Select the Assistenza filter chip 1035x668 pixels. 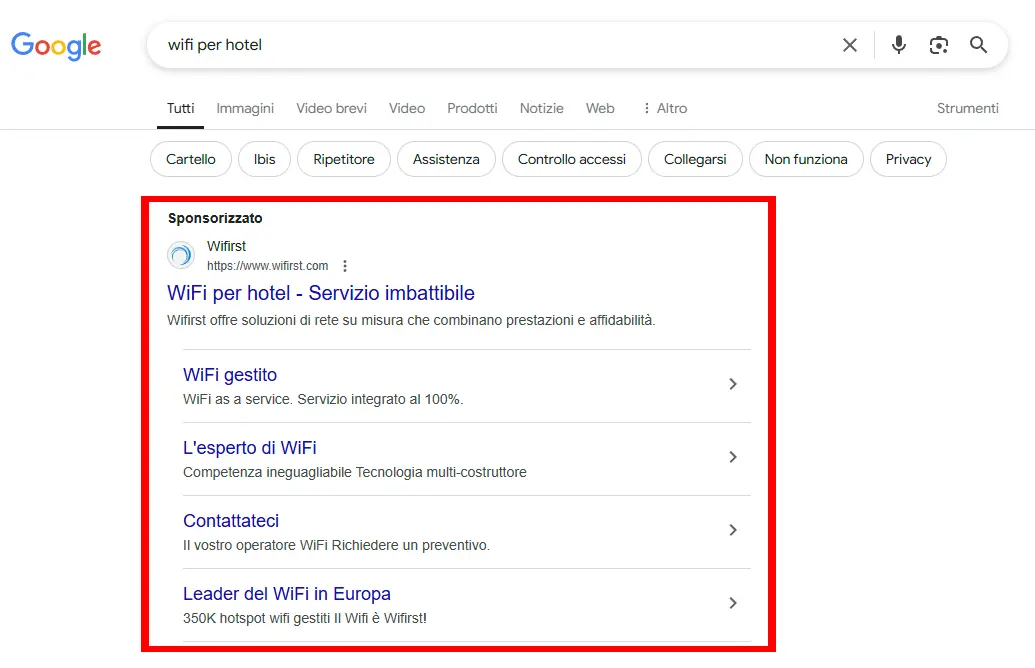coord(446,159)
